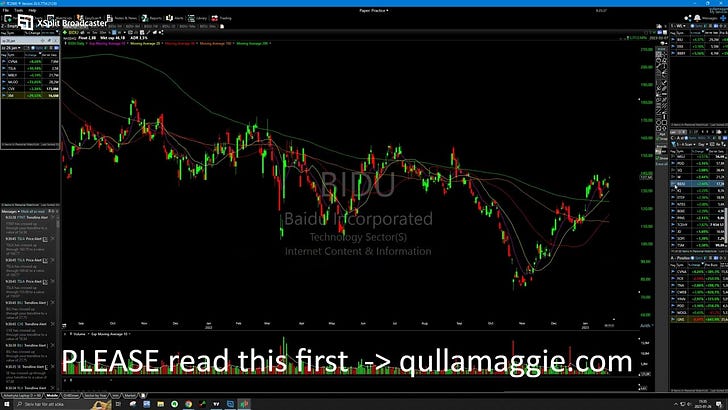Click the Windows Start button

click(x=6, y=404)
